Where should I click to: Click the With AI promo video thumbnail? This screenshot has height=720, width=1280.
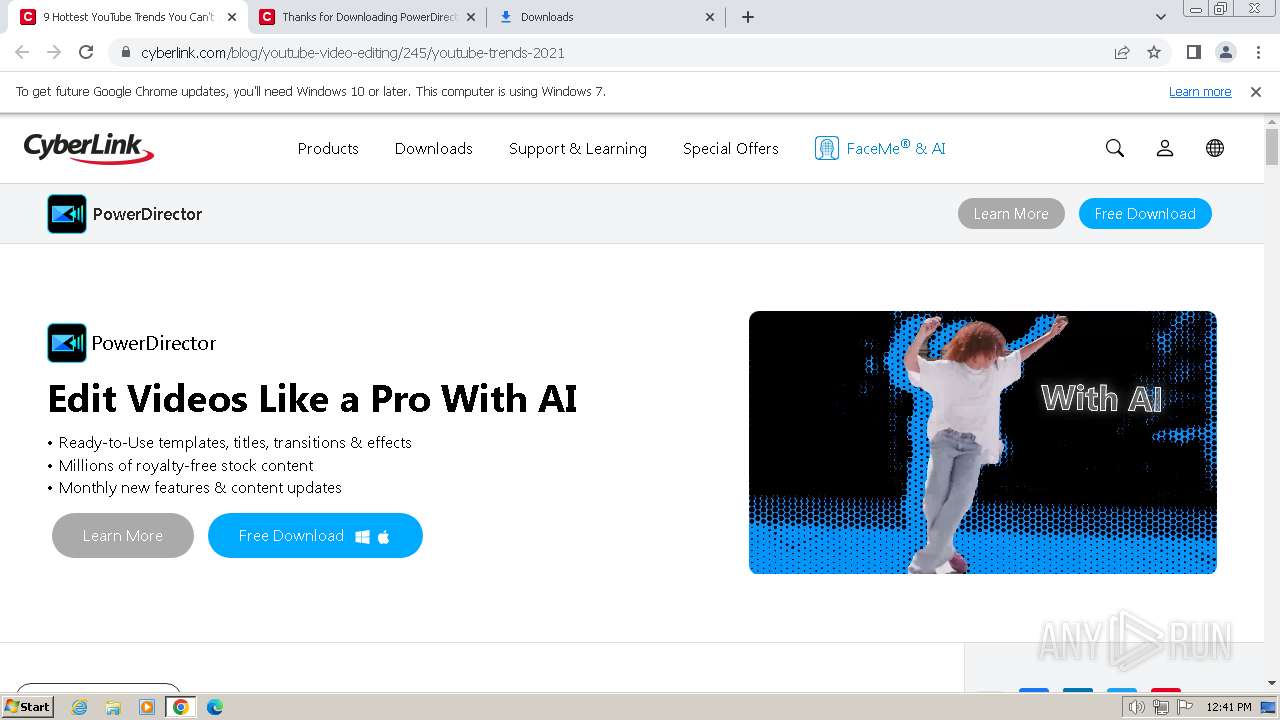[983, 442]
